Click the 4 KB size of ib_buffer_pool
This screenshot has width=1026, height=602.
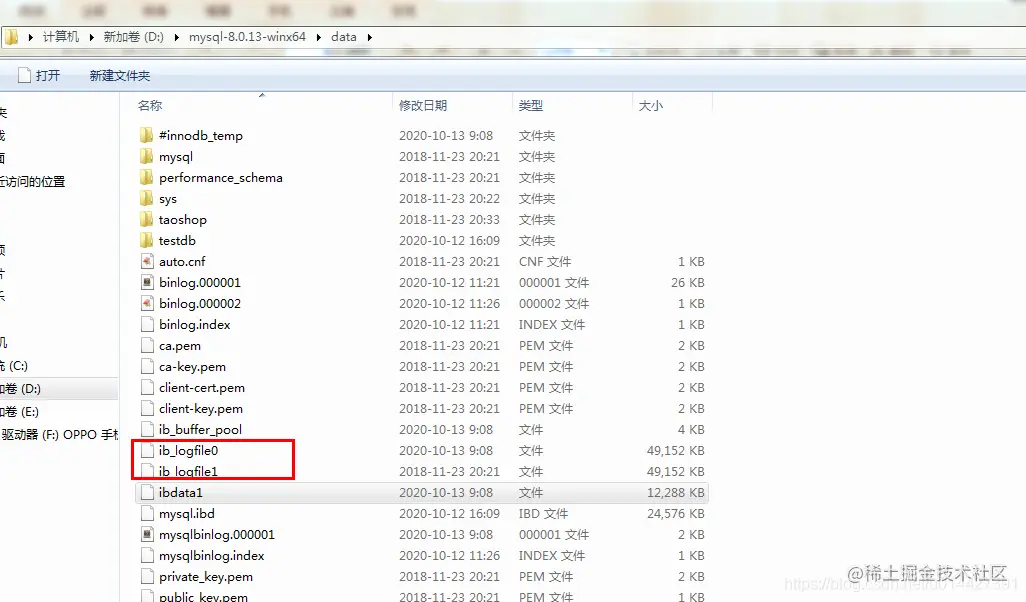[691, 429]
